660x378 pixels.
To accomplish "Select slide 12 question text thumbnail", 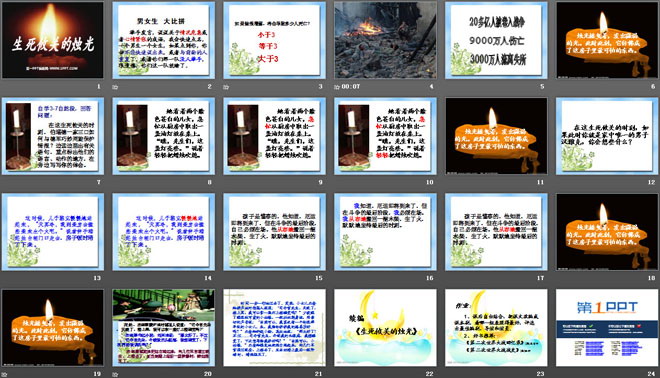I will point(607,136).
